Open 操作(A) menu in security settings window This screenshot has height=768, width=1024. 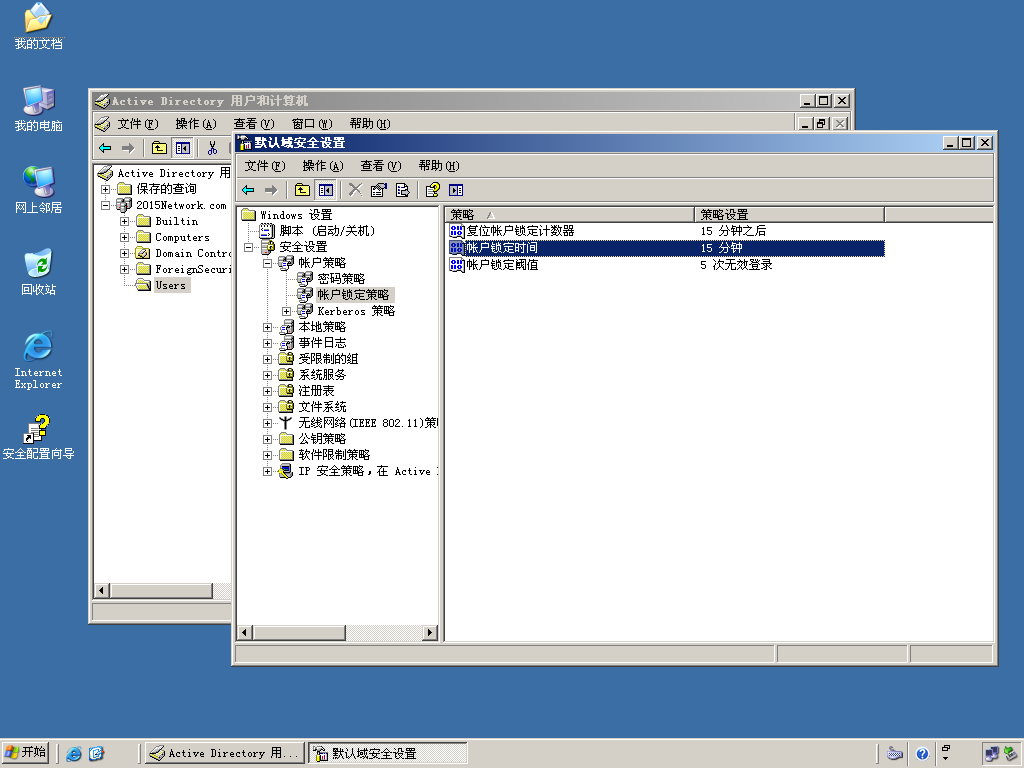[x=323, y=166]
